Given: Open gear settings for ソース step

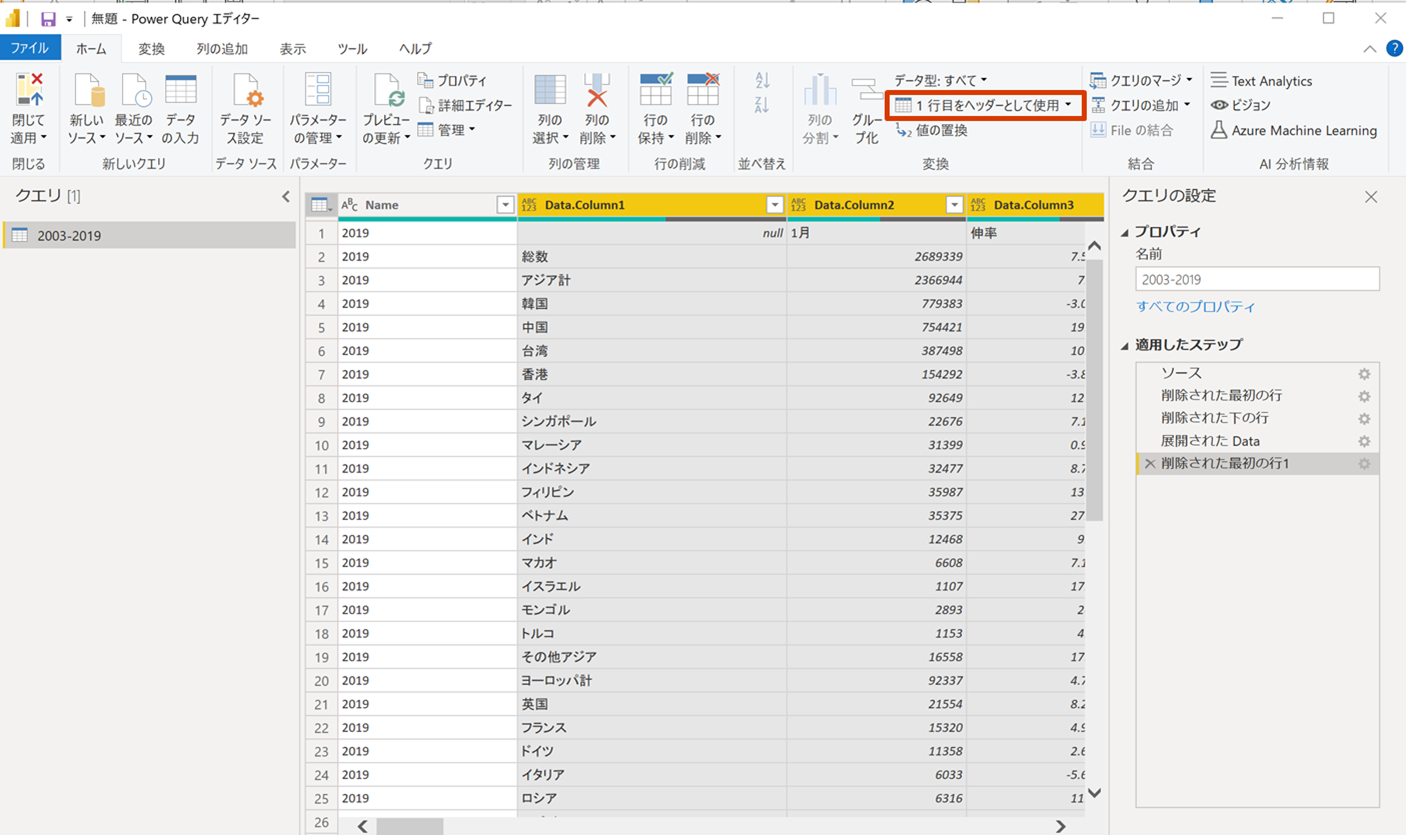Looking at the screenshot, I should (1364, 374).
